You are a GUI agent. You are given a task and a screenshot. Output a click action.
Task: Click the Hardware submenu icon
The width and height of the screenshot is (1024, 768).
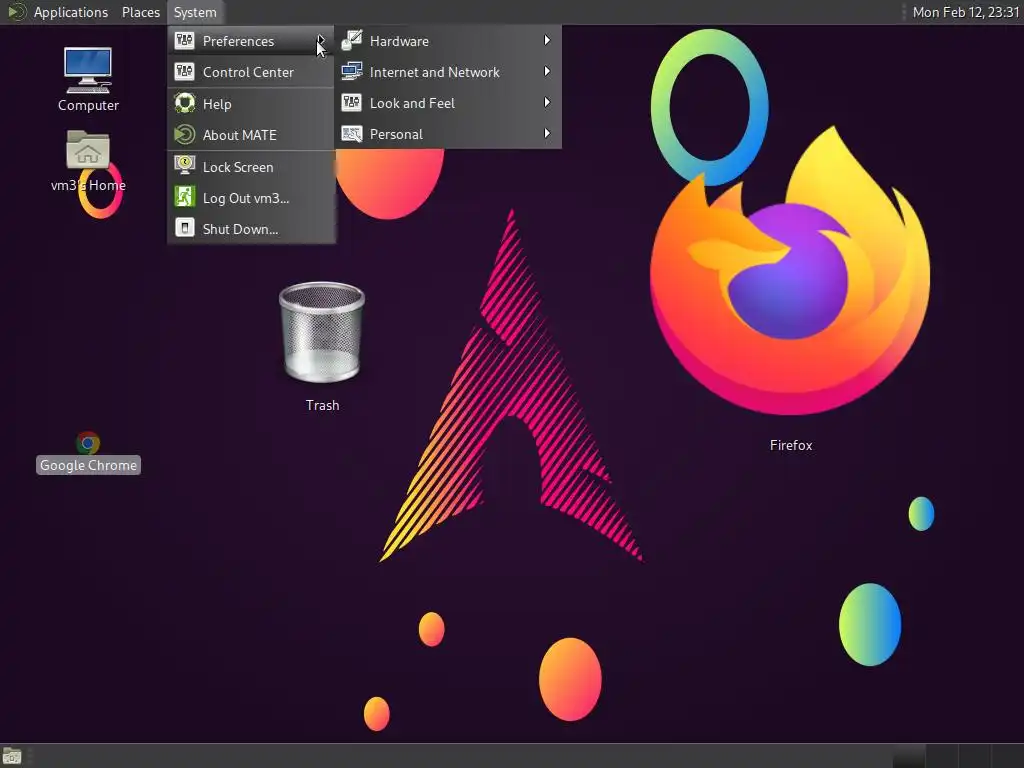(351, 40)
